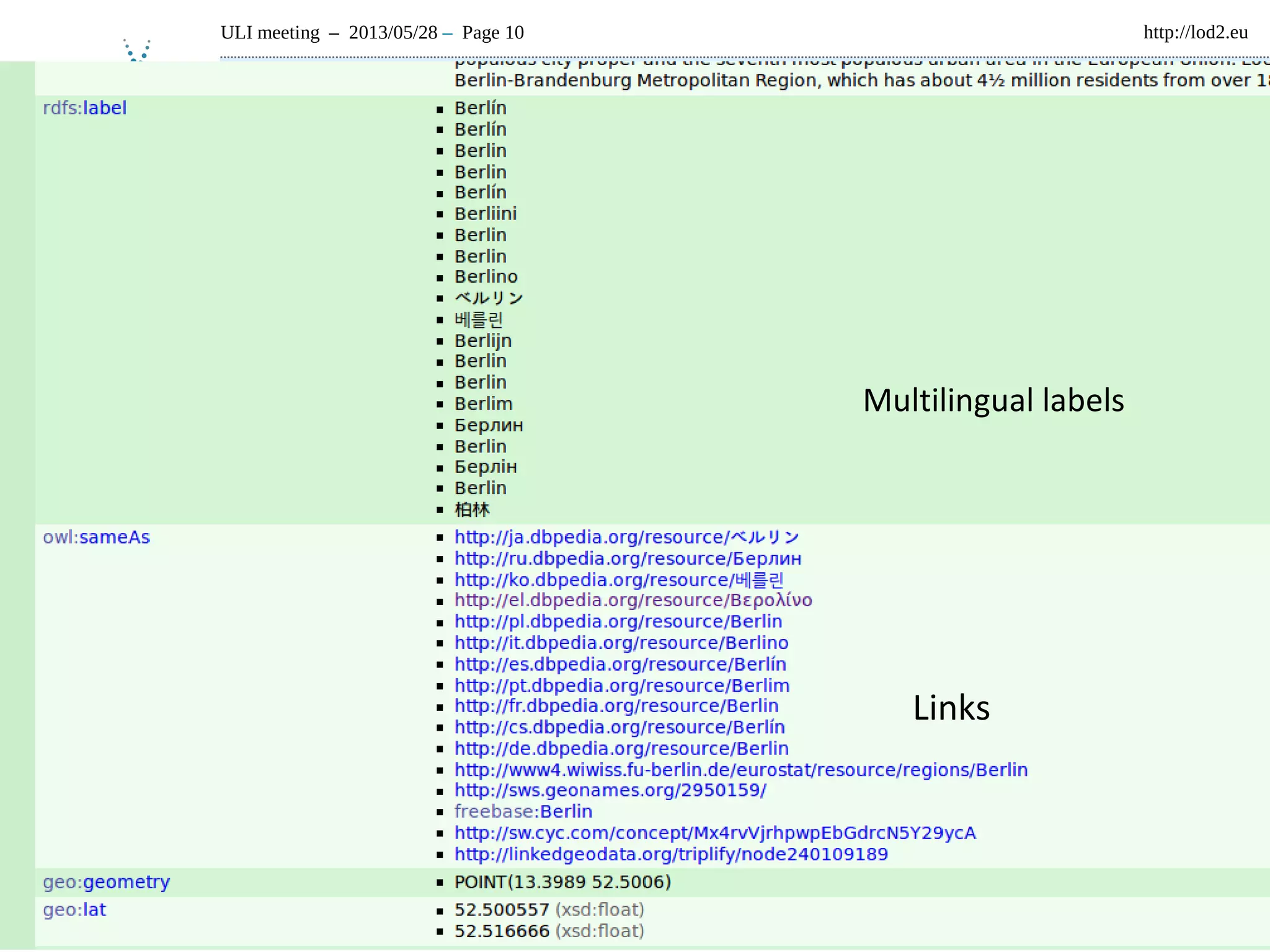Open the owl:sameAs property link
The width and height of the screenshot is (1270, 952).
(x=97, y=537)
